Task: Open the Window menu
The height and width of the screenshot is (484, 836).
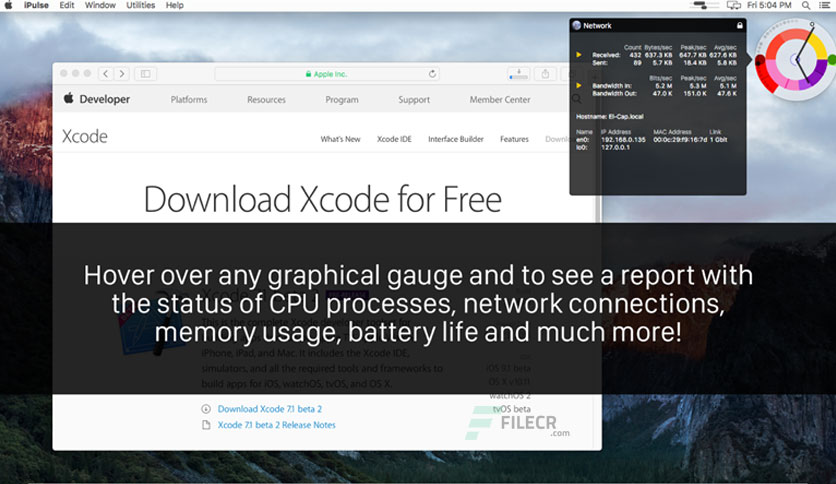Action: coord(100,5)
